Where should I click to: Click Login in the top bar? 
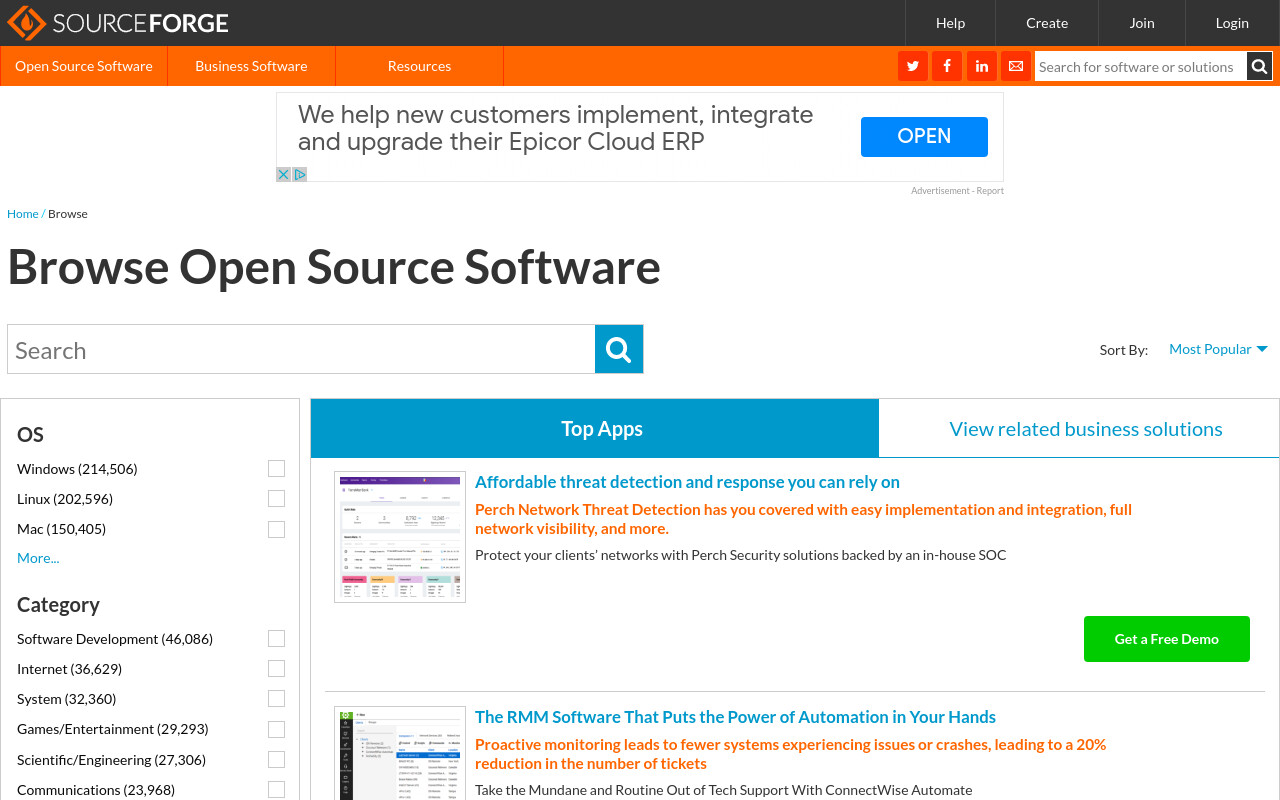coord(1232,23)
